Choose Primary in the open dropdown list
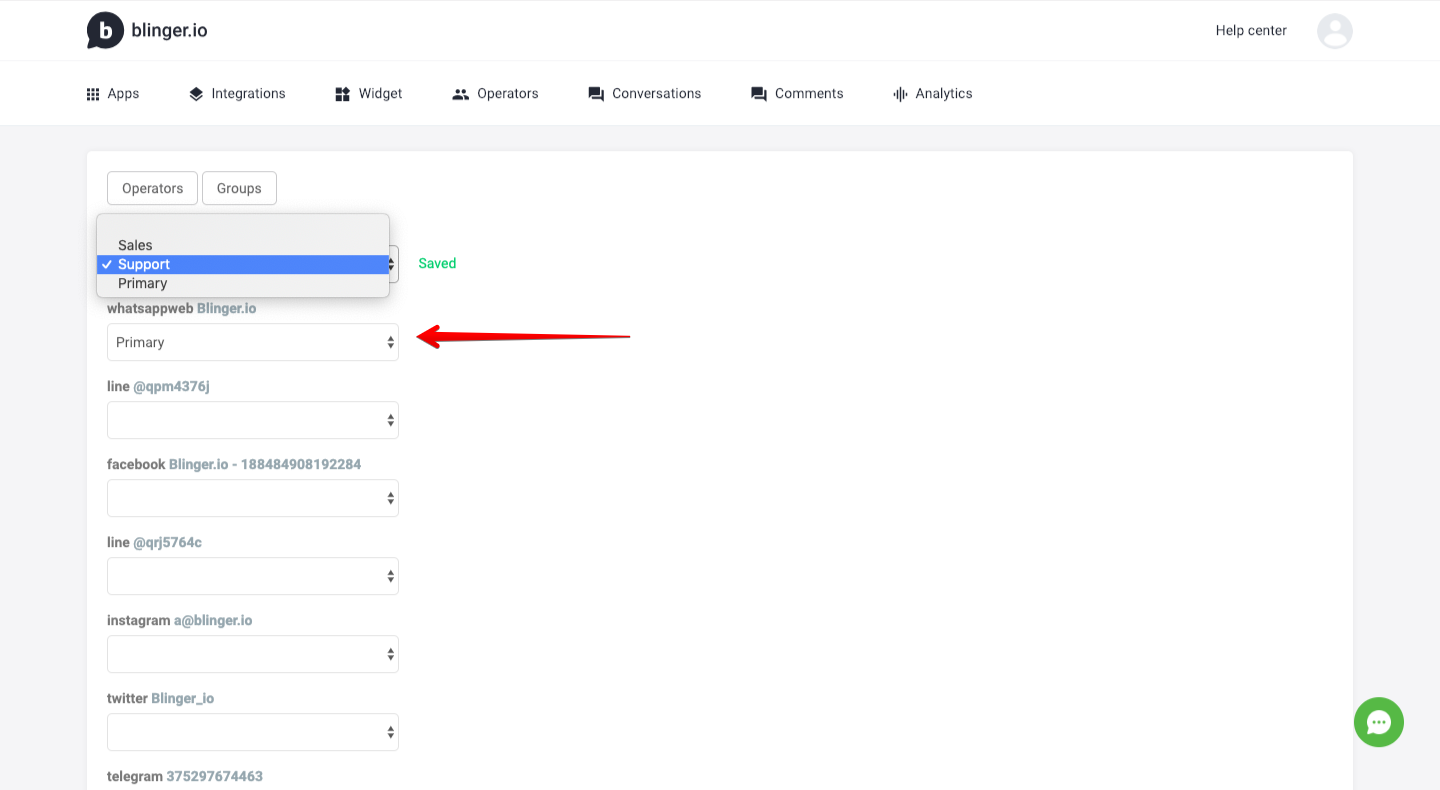 pyautogui.click(x=243, y=283)
